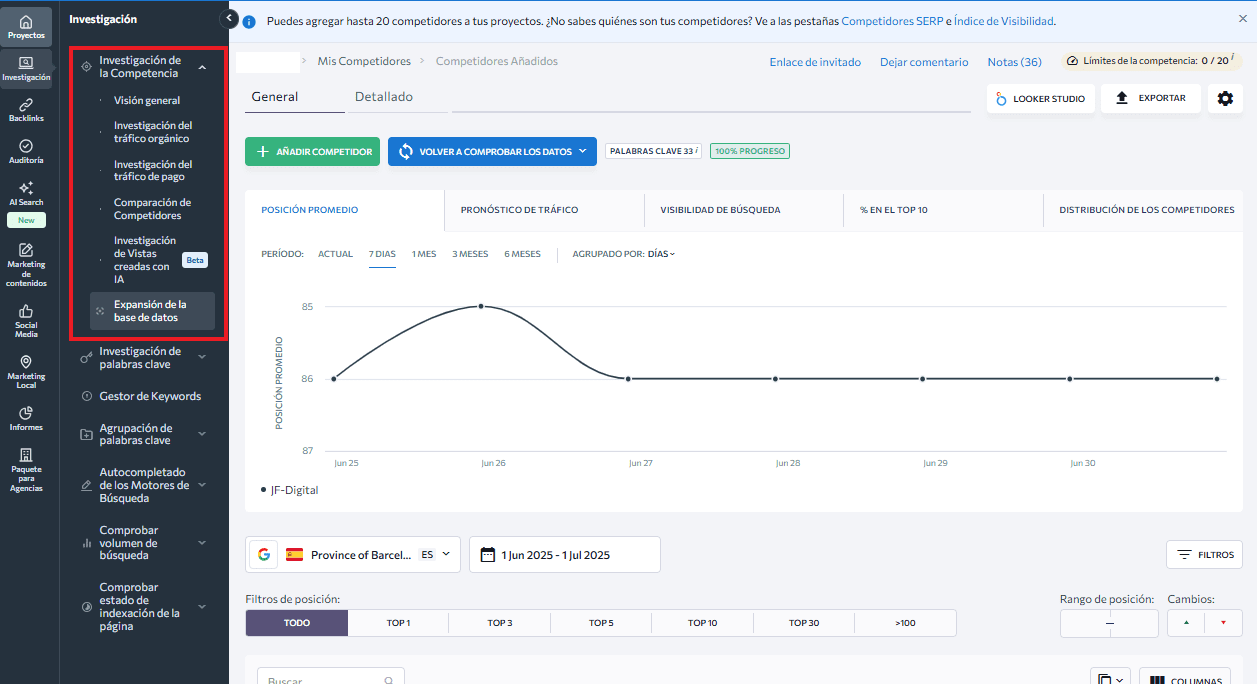Image resolution: width=1257 pixels, height=684 pixels.
Task: Select >100 position filter
Action: [905, 623]
